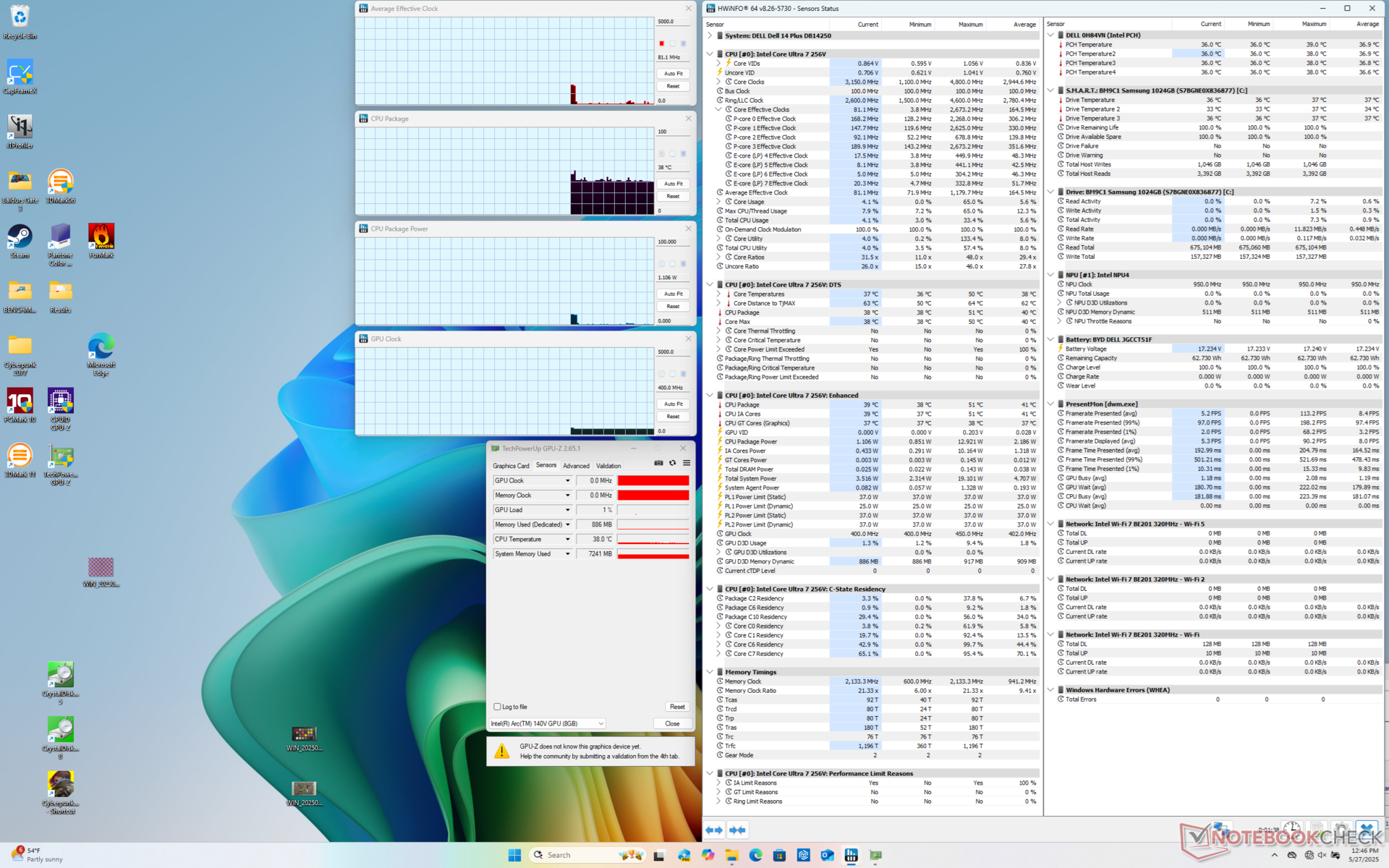Switch to the Validation tab in GPU-Z
Image resolution: width=1389 pixels, height=868 pixels.
608,466
